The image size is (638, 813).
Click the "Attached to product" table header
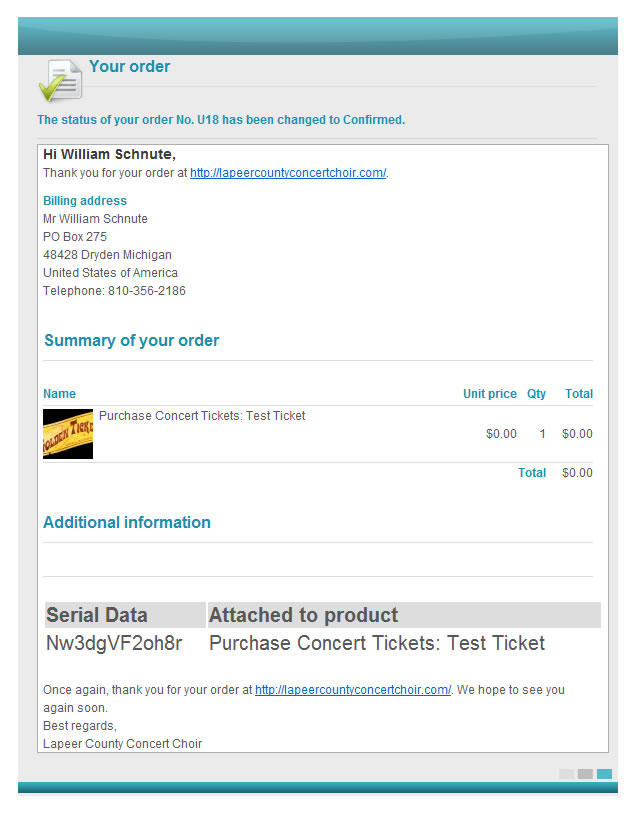pyautogui.click(x=303, y=615)
